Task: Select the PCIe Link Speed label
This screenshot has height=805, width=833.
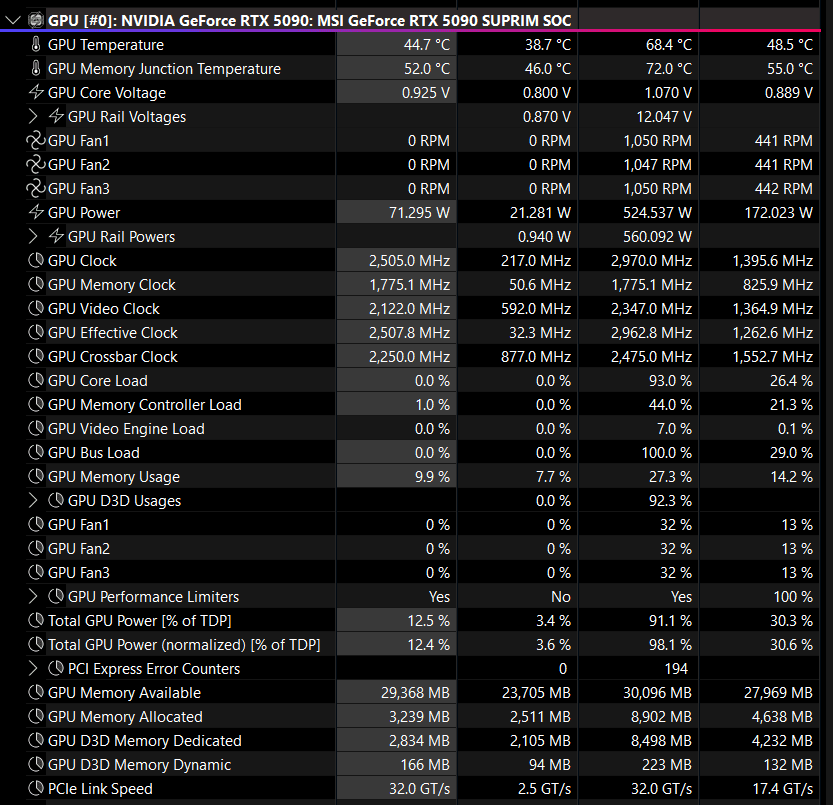Action: (x=100, y=789)
